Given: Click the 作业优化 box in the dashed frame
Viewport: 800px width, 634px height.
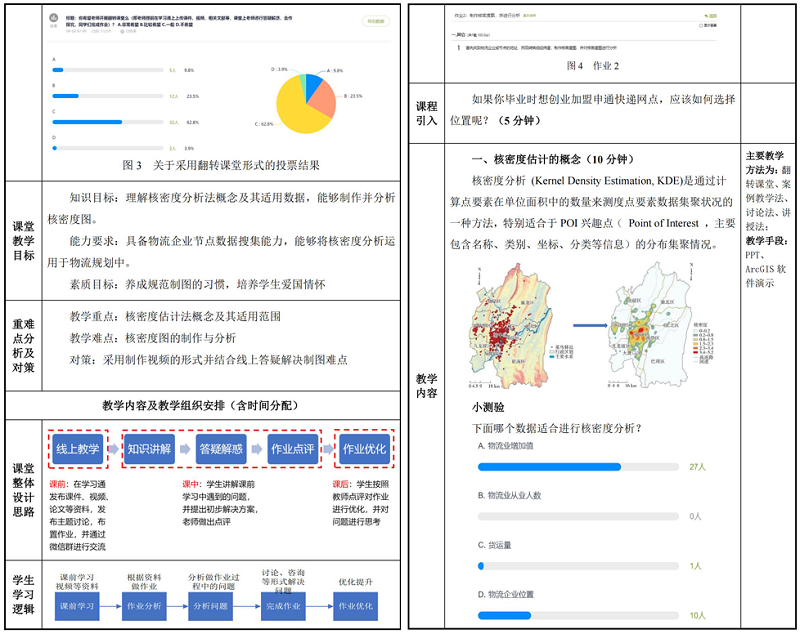Looking at the screenshot, I should [x=364, y=450].
